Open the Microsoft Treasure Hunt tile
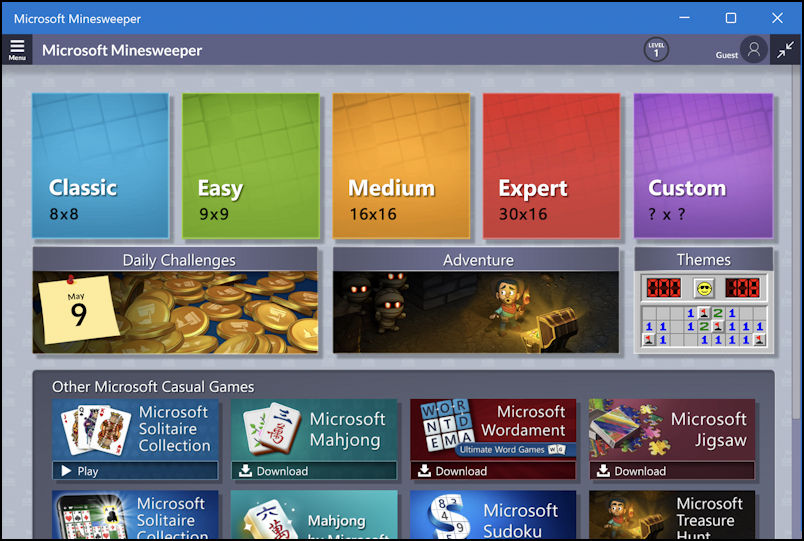Screen dimensions: 804x541 [x=672, y=515]
